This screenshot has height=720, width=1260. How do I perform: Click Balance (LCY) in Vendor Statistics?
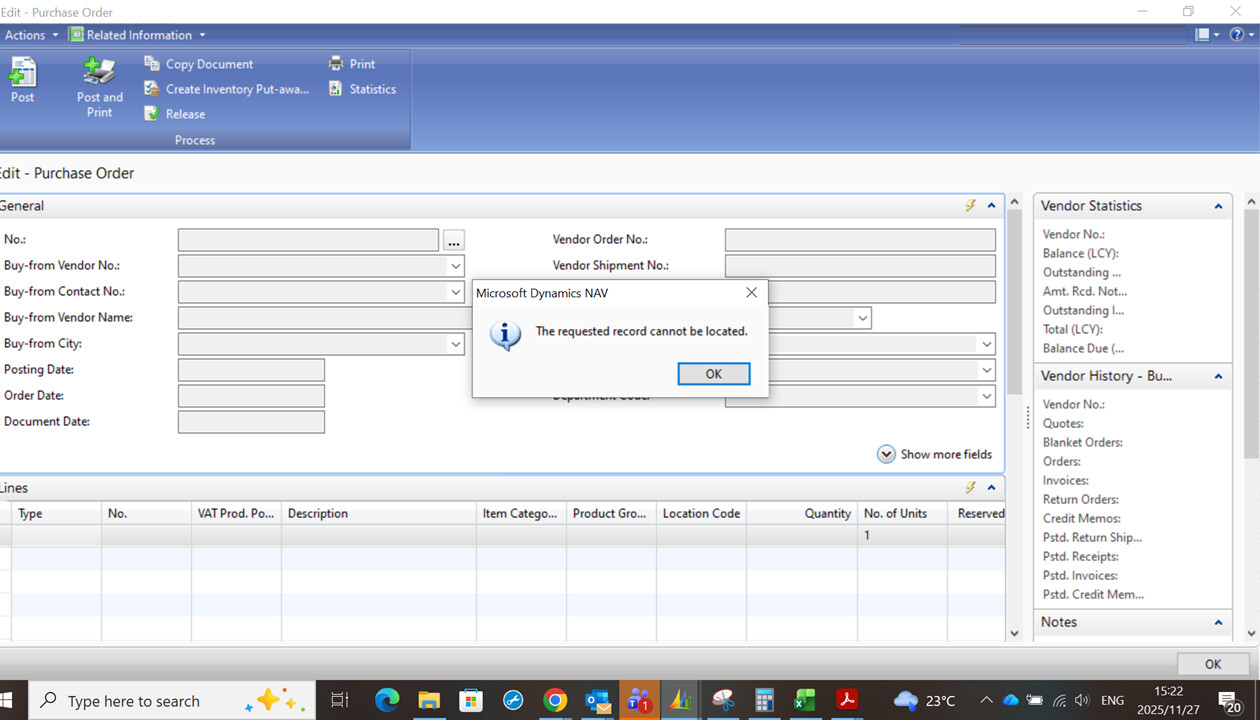(x=1080, y=253)
